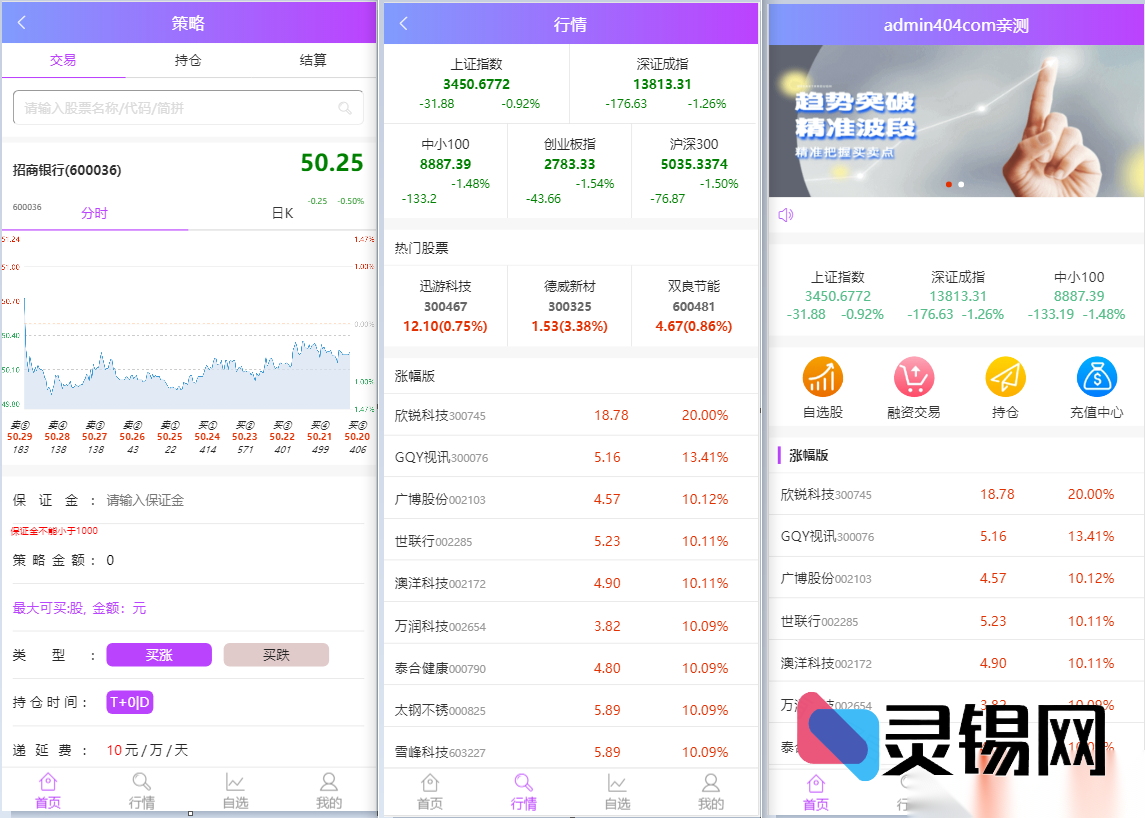The image size is (1145, 818).
Task: Select the 买跌 (buy fall) option
Action: click(276, 654)
